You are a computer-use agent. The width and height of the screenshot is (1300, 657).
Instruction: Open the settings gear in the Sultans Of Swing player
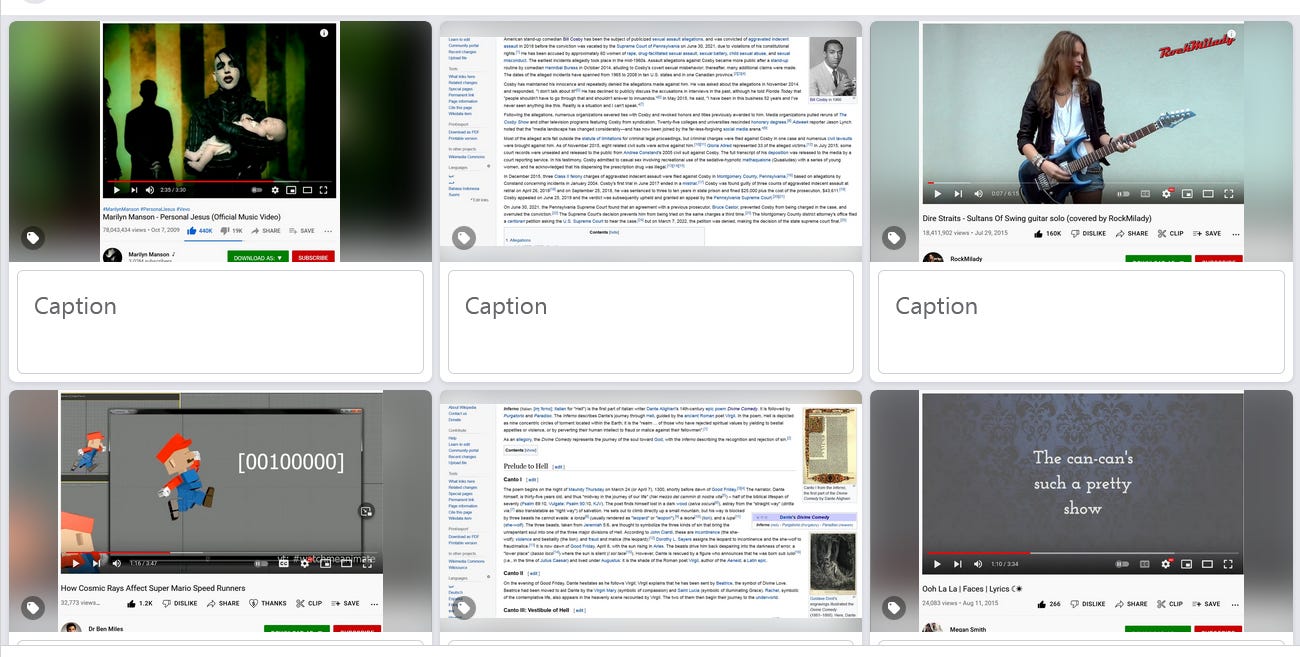pos(1166,194)
